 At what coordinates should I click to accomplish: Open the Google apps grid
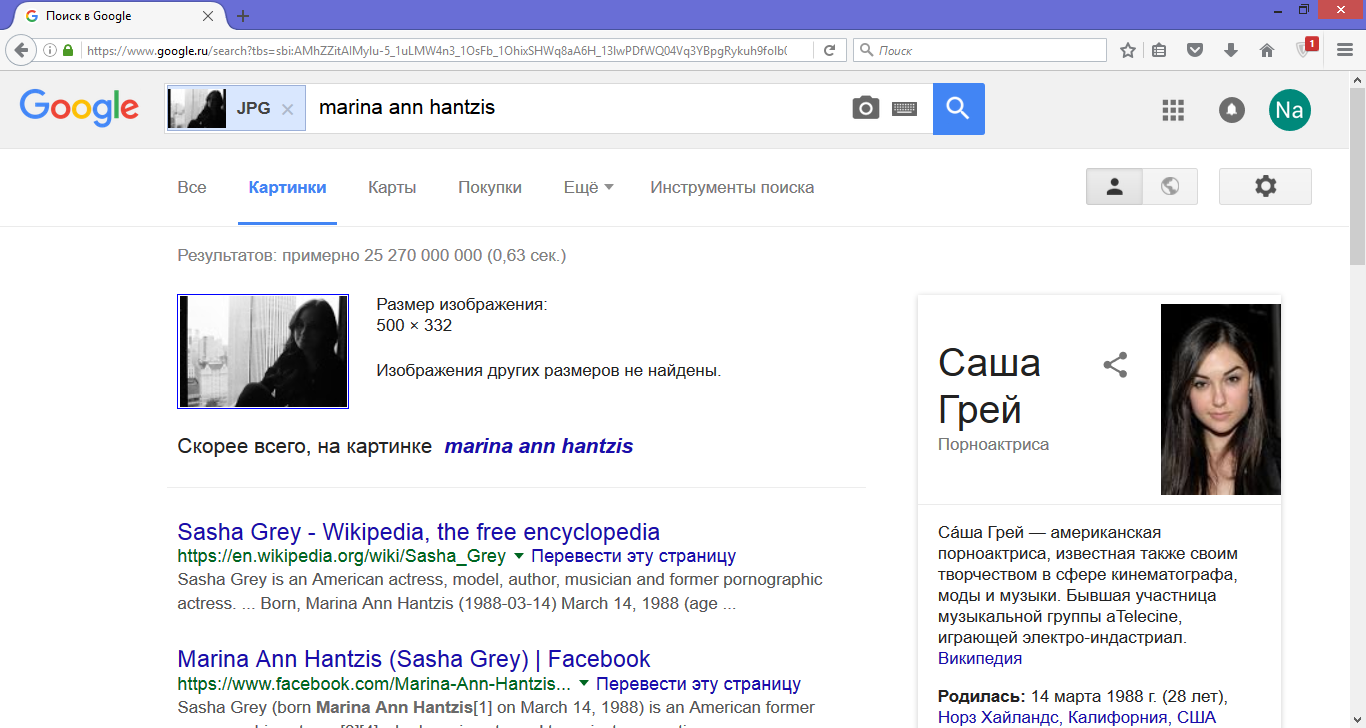[x=1173, y=110]
